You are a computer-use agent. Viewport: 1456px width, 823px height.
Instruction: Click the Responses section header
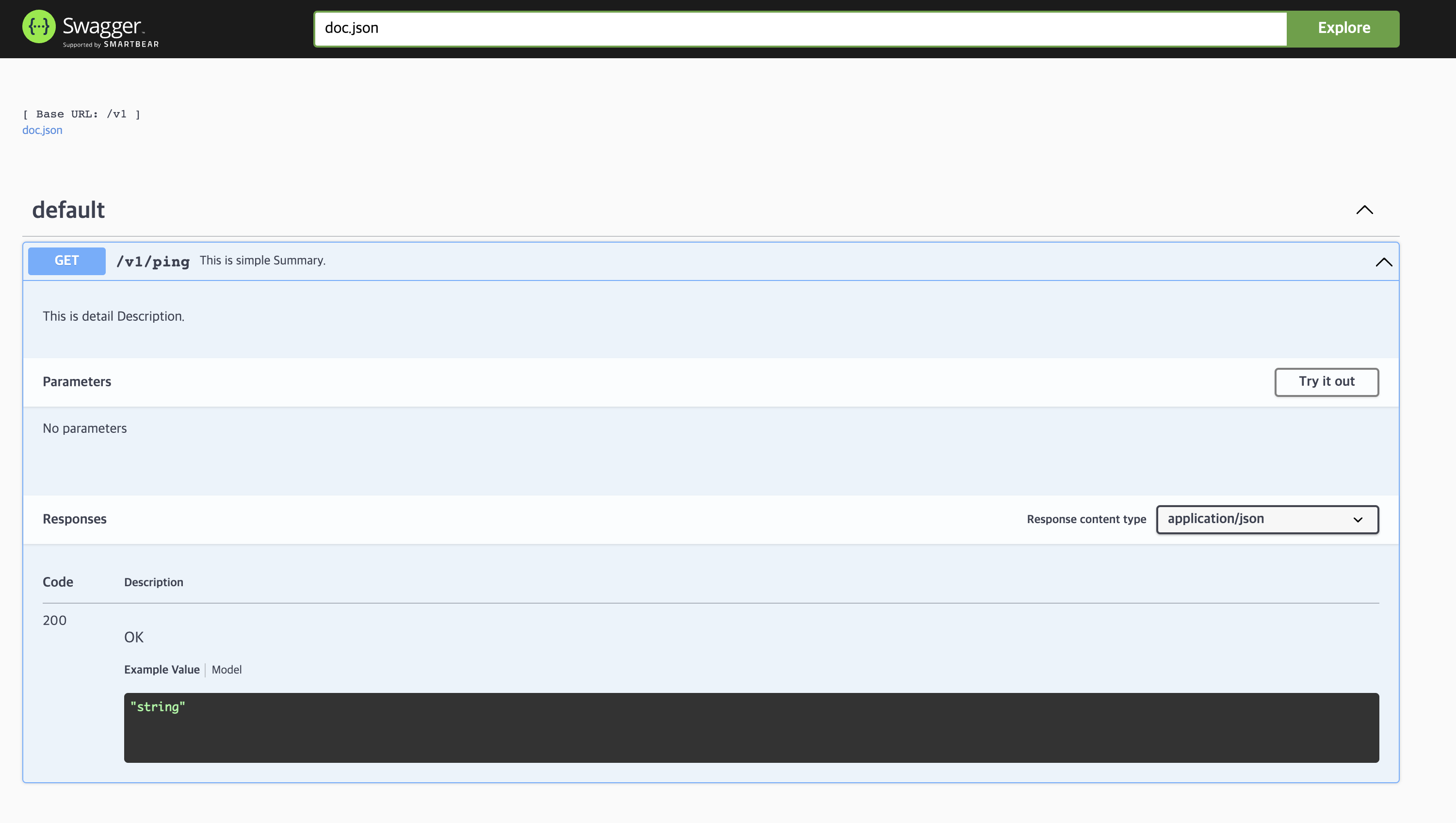tap(75, 519)
